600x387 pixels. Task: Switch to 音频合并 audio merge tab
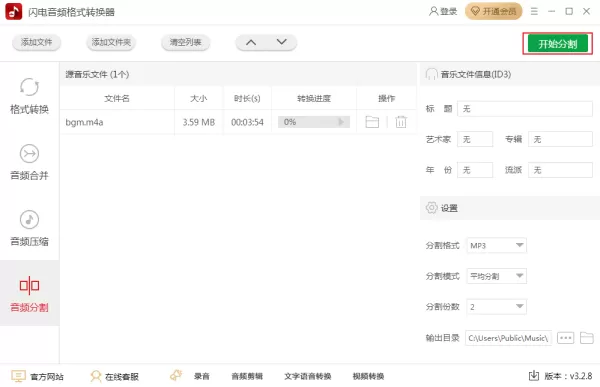tap(29, 162)
